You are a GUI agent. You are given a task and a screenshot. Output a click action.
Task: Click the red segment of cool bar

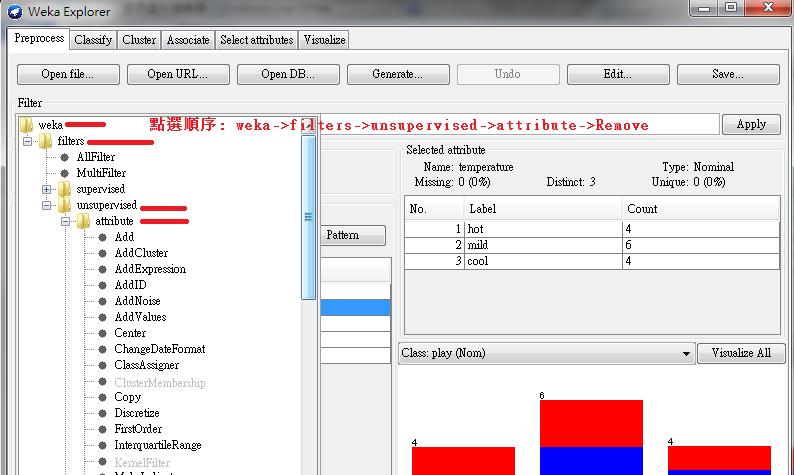pyautogui.click(x=720, y=458)
